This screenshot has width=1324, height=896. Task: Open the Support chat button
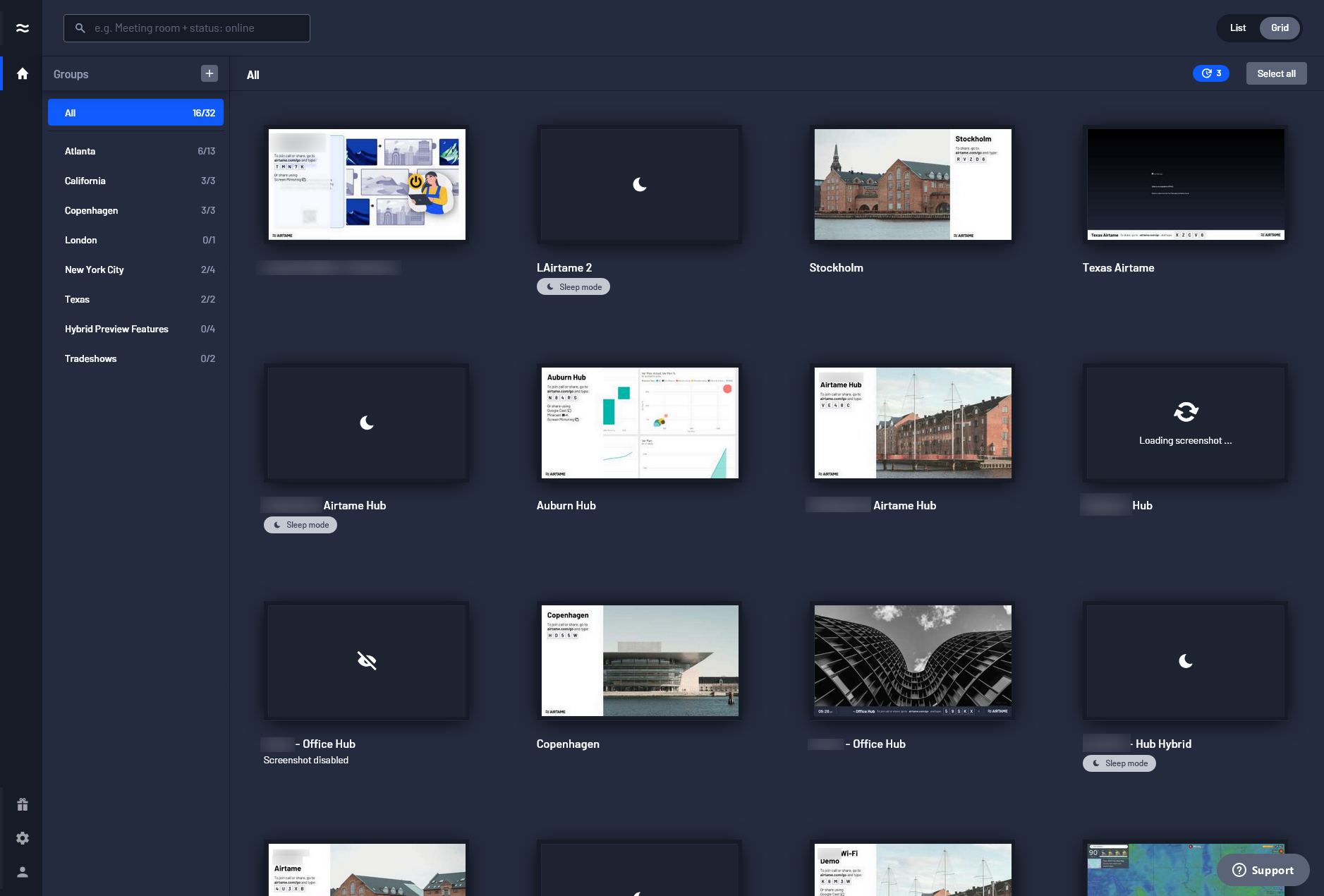tap(1263, 870)
